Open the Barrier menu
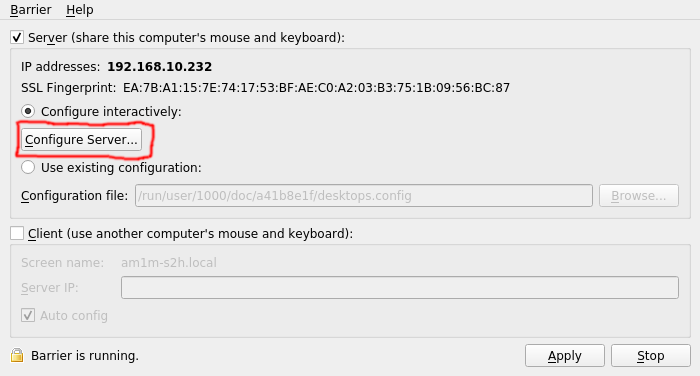Screen dimensions: 700x376 point(30,10)
